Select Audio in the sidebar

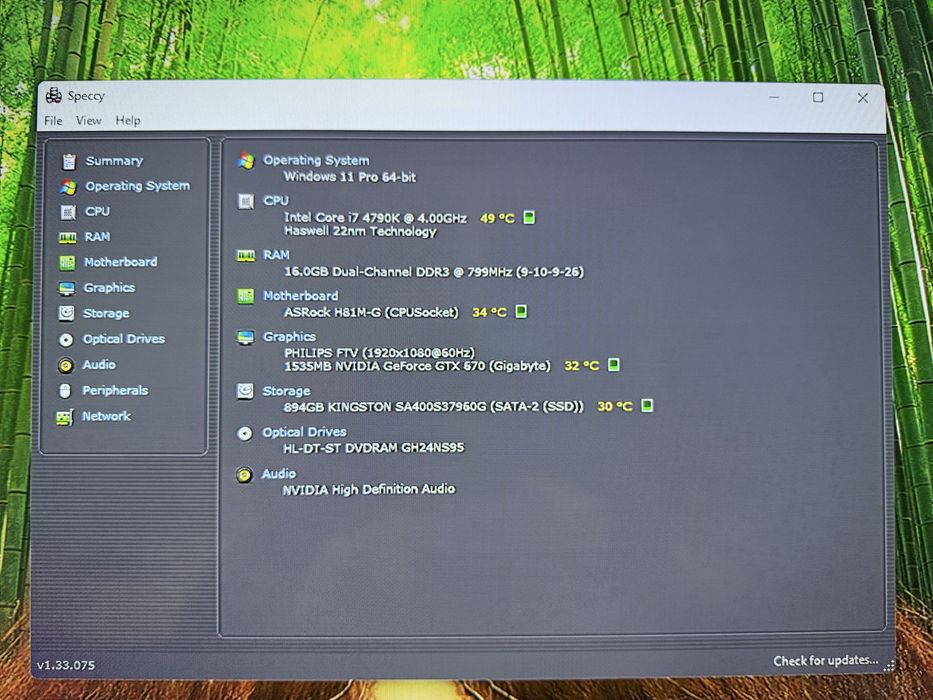point(99,364)
